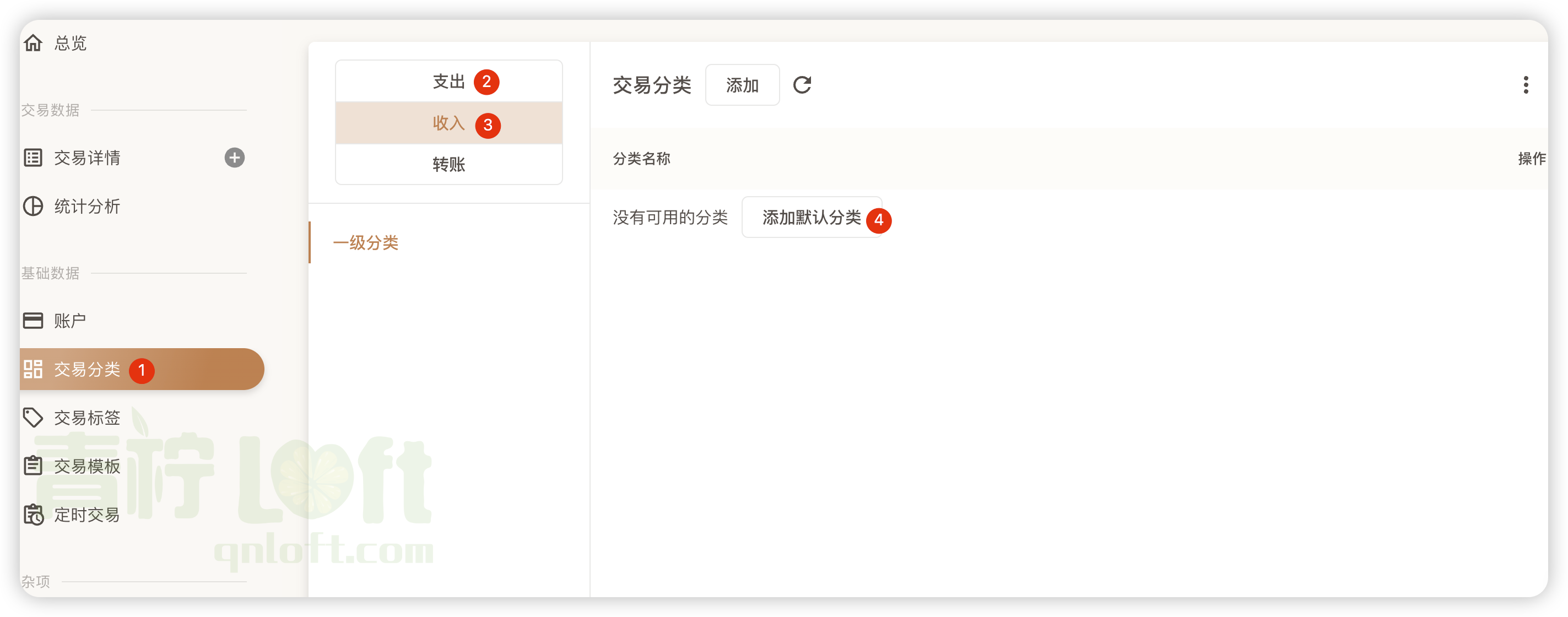Select the 交易分类 grid icon
The width and height of the screenshot is (1568, 617).
point(33,369)
